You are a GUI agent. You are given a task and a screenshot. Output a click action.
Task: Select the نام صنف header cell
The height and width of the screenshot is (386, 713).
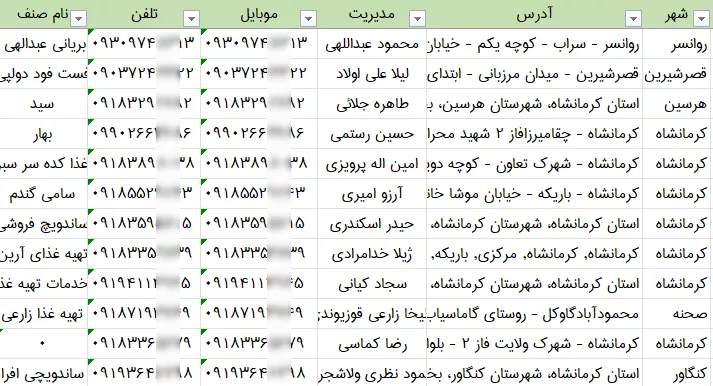44,14
